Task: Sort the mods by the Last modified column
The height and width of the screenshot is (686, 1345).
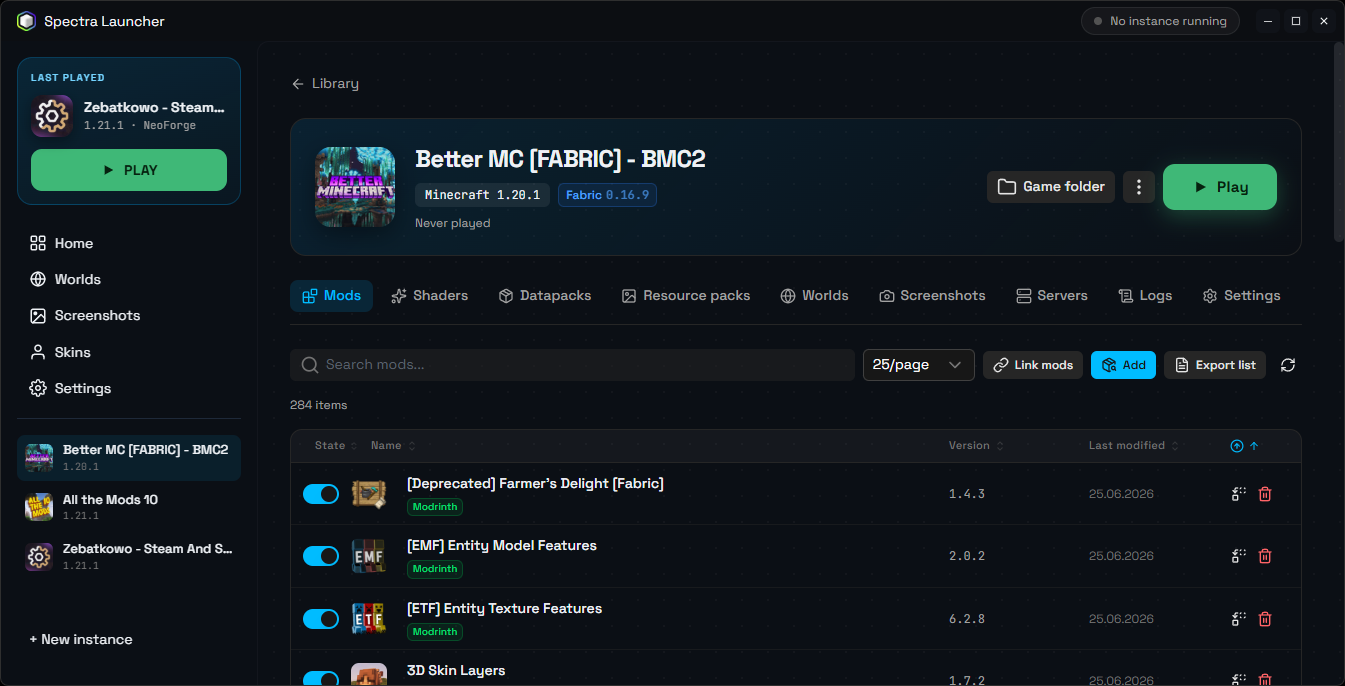Action: [x=1134, y=446]
